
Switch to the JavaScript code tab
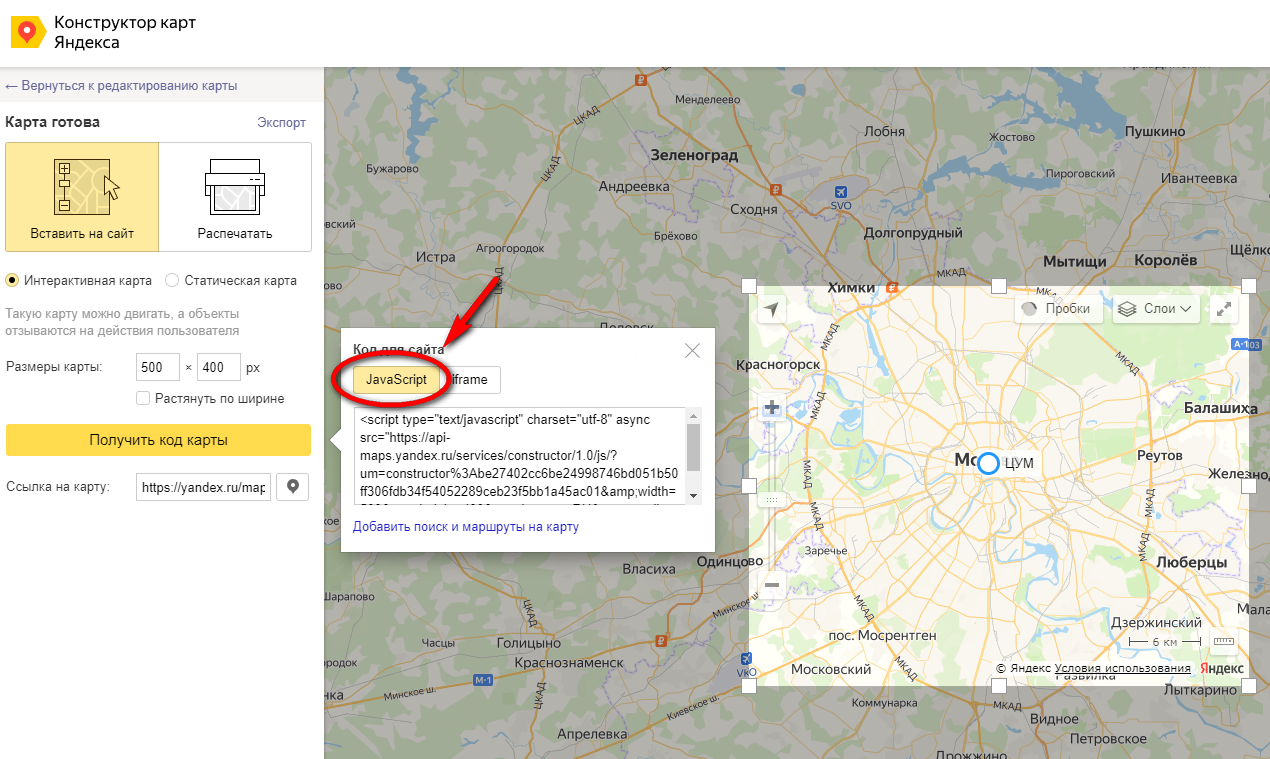(x=396, y=380)
